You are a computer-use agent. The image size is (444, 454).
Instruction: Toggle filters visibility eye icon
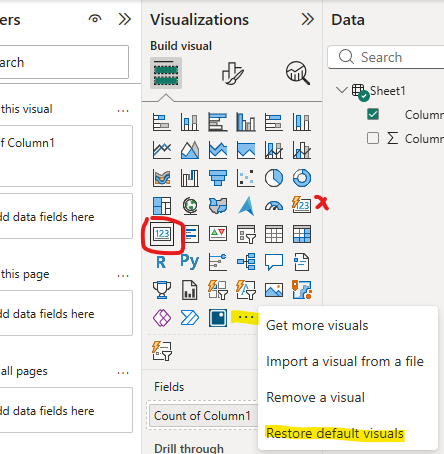coord(95,19)
